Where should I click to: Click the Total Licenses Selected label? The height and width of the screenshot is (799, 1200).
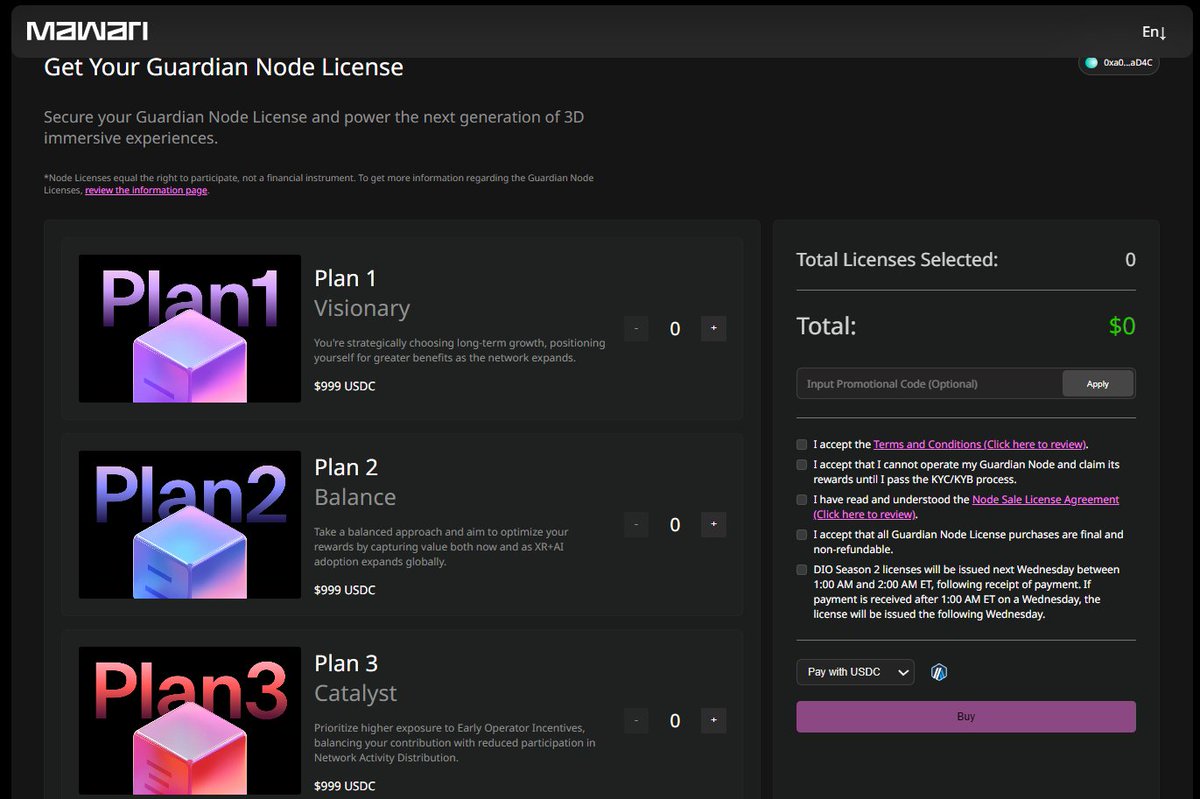(897, 260)
